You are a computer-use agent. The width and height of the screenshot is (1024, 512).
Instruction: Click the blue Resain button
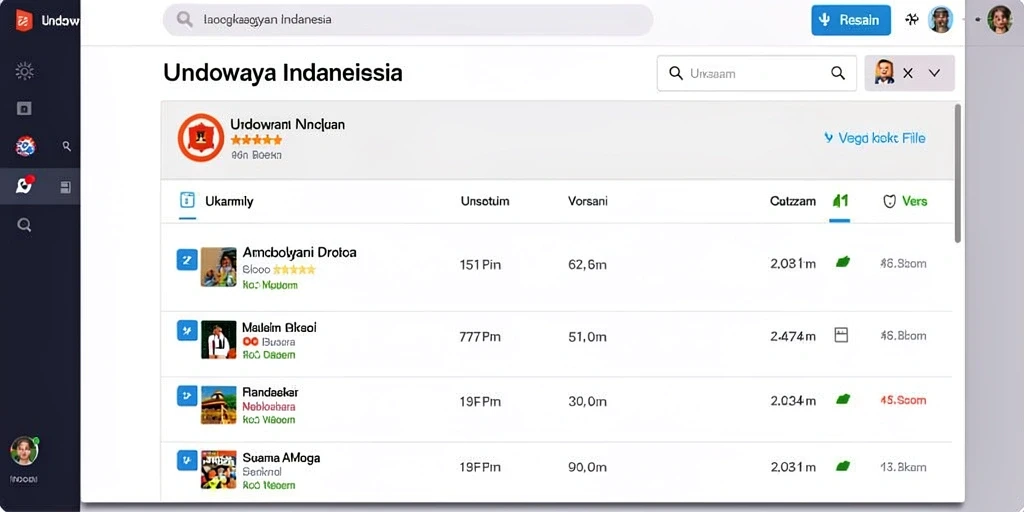tap(851, 20)
